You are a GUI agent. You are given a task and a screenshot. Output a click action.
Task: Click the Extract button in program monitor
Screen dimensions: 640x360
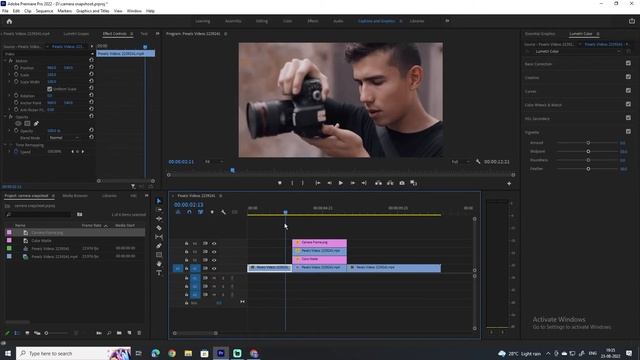click(x=390, y=183)
